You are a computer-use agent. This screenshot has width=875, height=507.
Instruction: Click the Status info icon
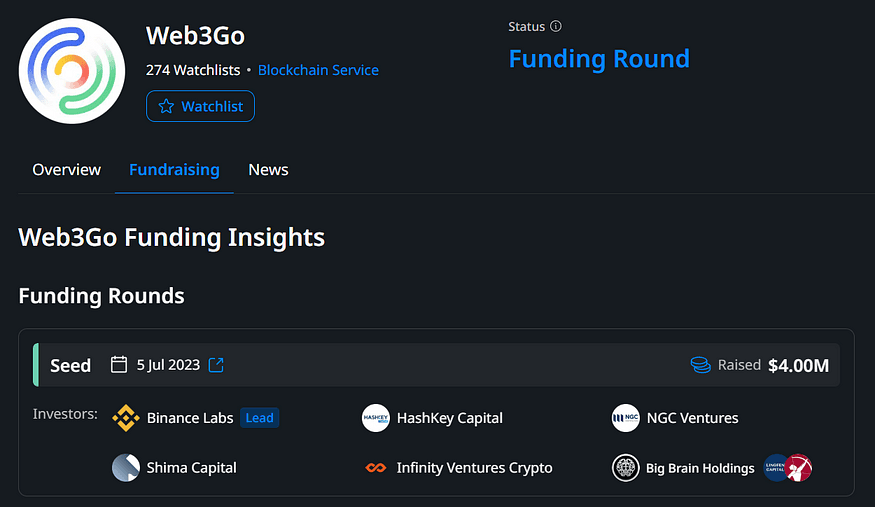click(556, 26)
